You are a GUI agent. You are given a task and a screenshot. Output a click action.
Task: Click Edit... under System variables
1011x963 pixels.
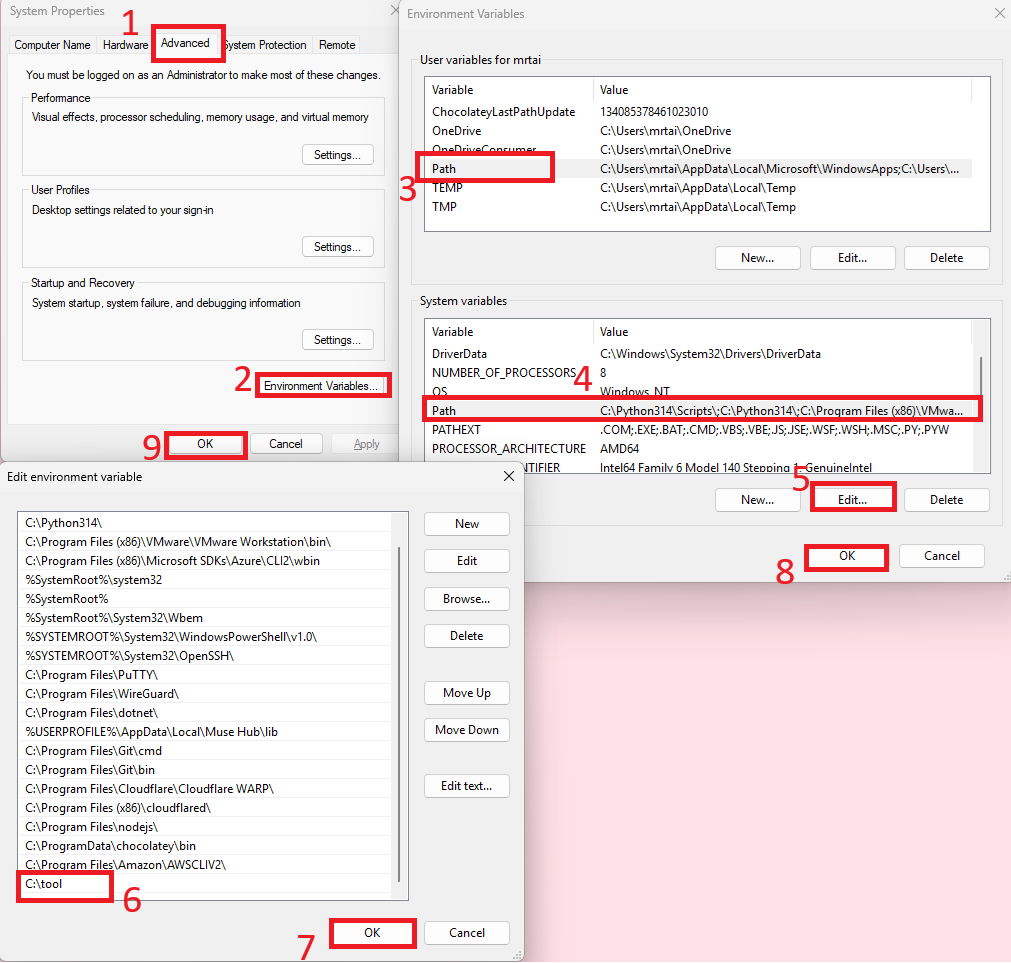point(852,499)
